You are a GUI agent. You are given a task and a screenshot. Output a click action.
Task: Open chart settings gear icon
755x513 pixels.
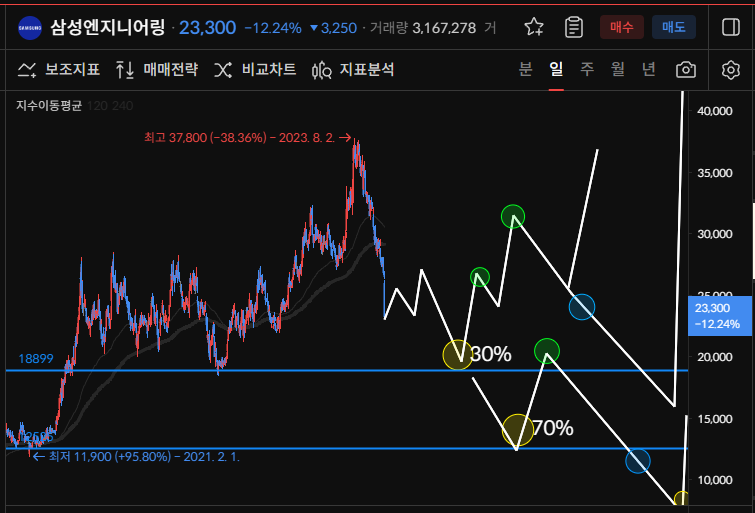tap(730, 70)
